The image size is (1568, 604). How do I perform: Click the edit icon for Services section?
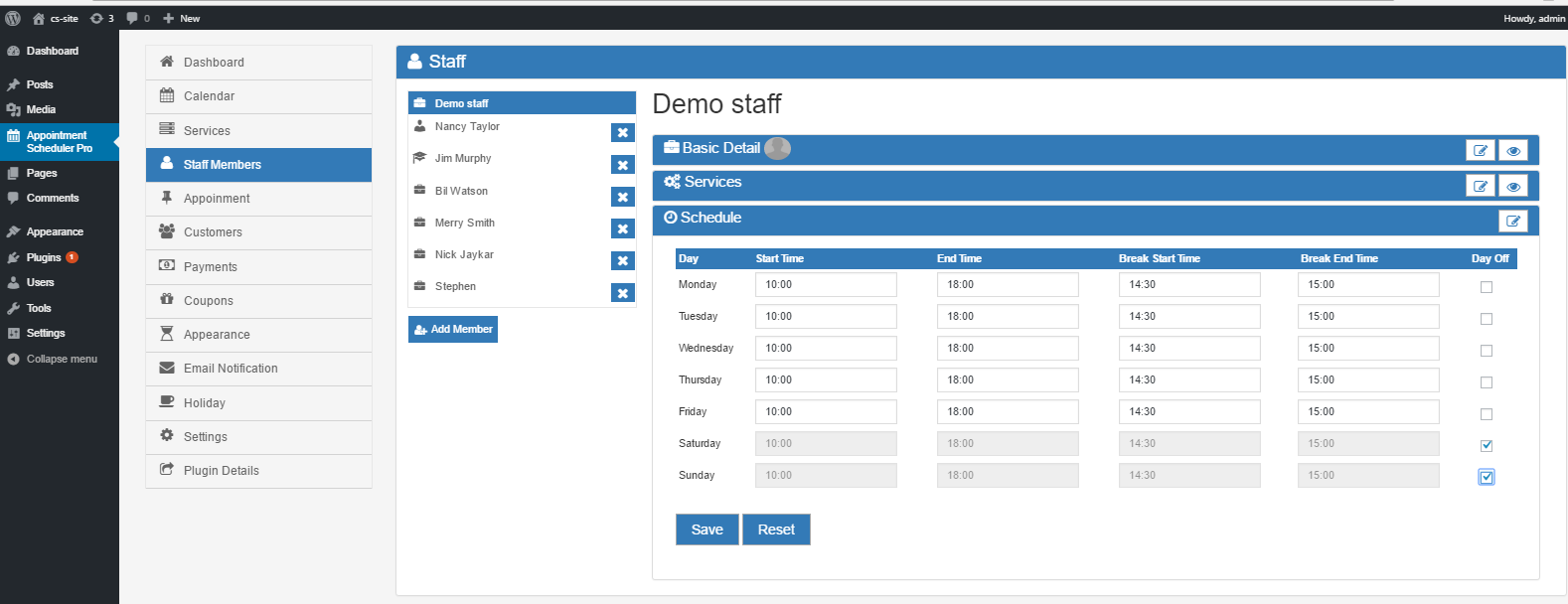(x=1480, y=186)
